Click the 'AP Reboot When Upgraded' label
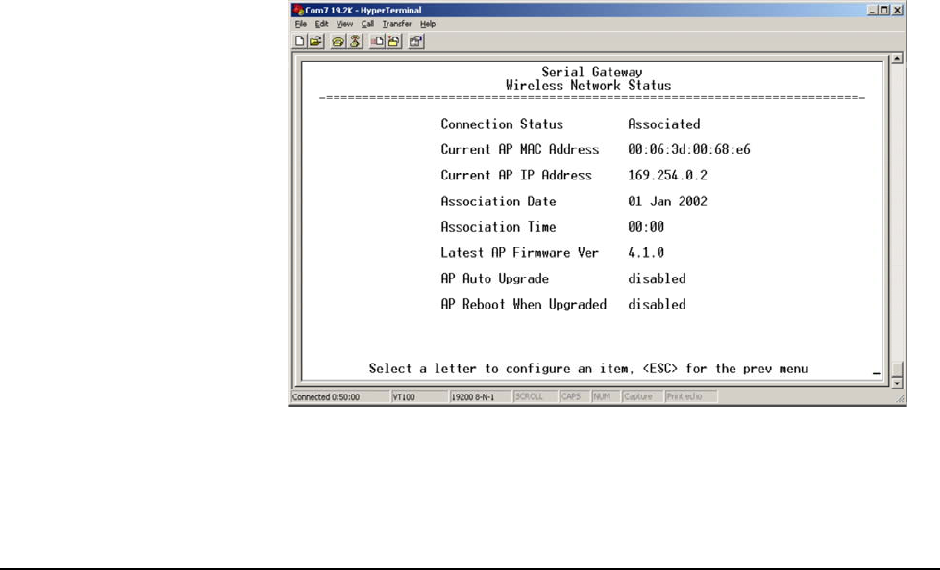Viewport: 940px width, 570px height. [x=523, y=304]
